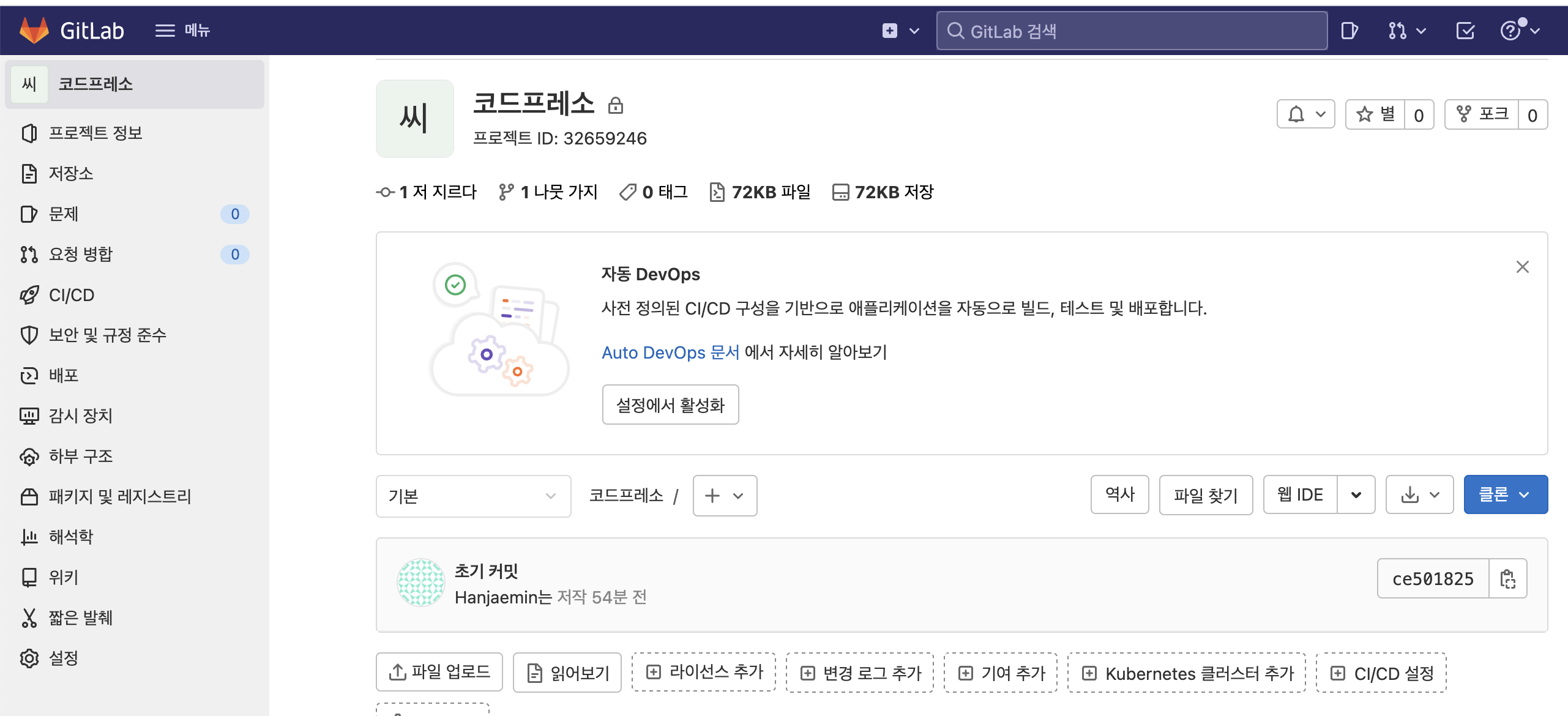
Task: Expand the 클론 clone dropdown
Action: click(x=1505, y=494)
